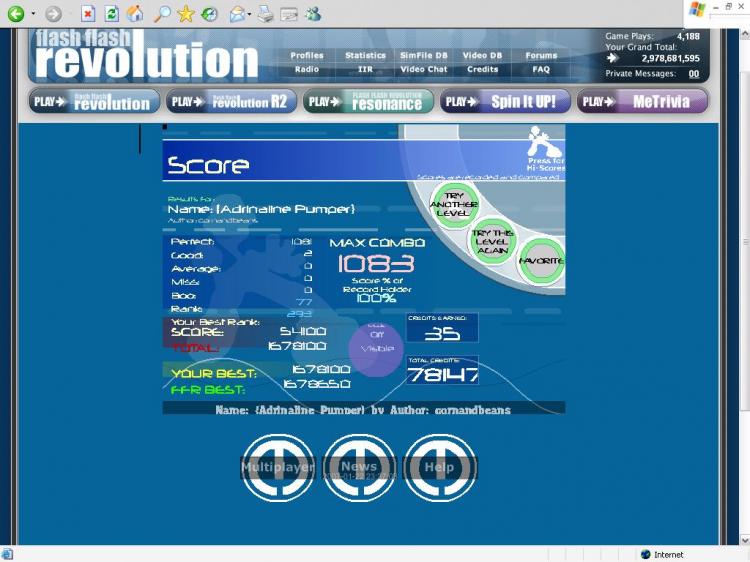This screenshot has height=562, width=750.
Task: Open Search with the magnifying glass icon
Action: pyautogui.click(x=162, y=14)
